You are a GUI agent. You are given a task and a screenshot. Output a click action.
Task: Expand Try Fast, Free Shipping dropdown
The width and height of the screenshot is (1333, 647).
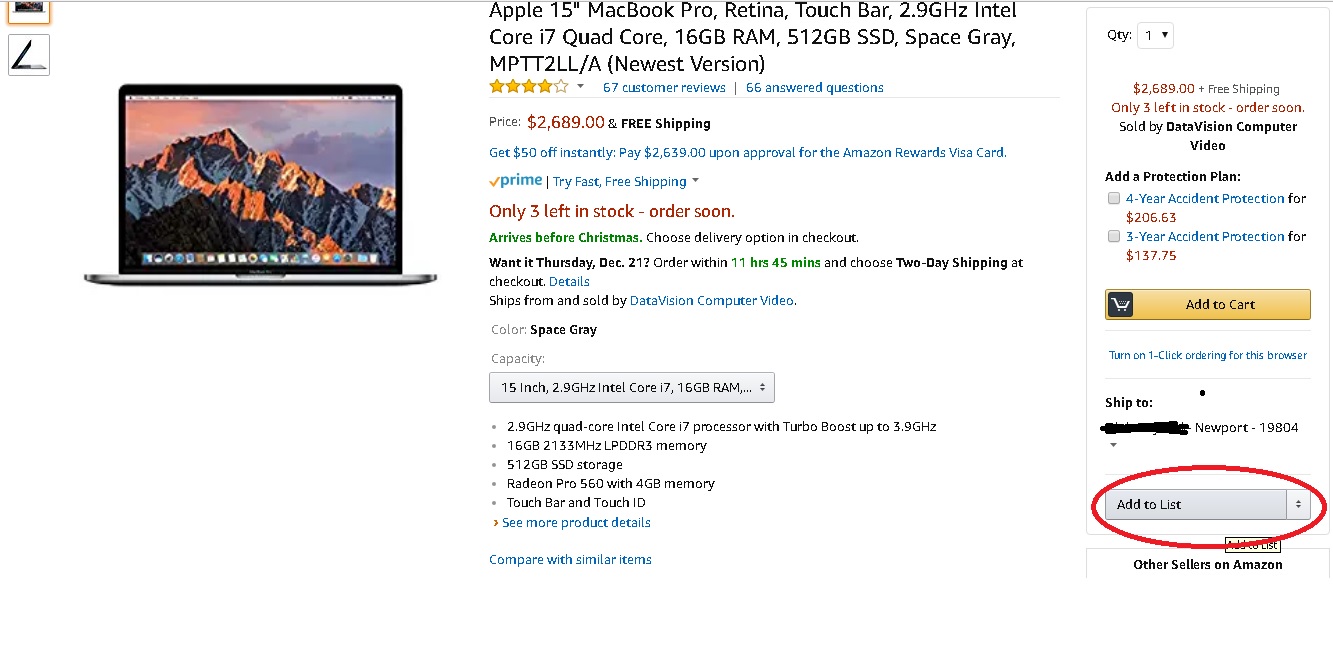[695, 181]
